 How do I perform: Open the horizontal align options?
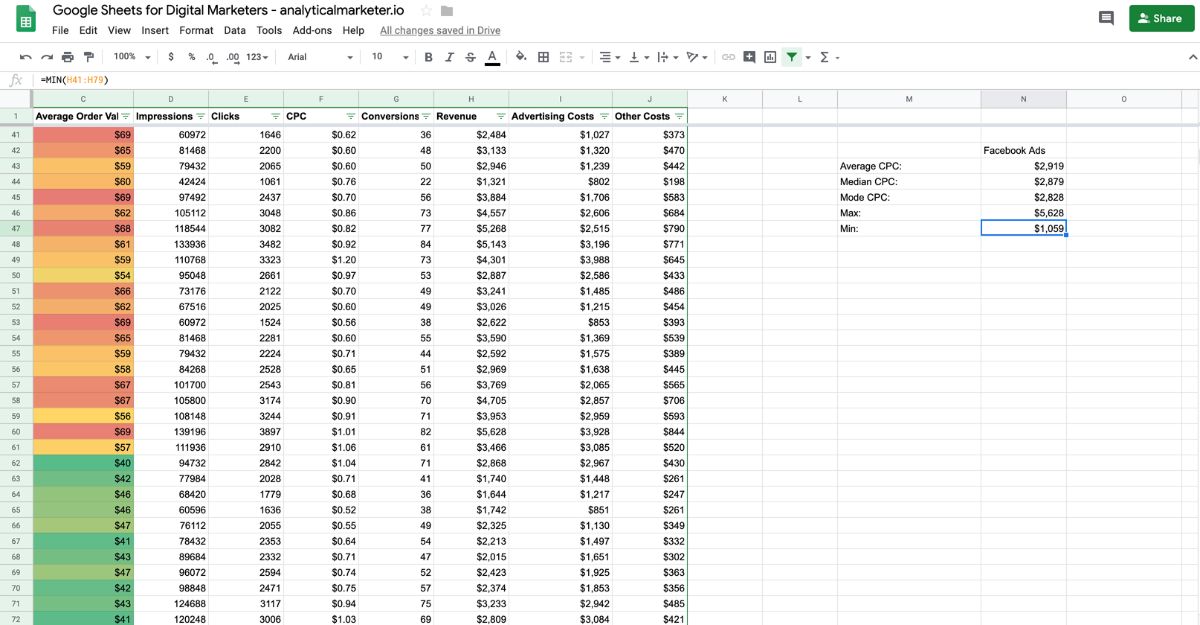(x=609, y=57)
